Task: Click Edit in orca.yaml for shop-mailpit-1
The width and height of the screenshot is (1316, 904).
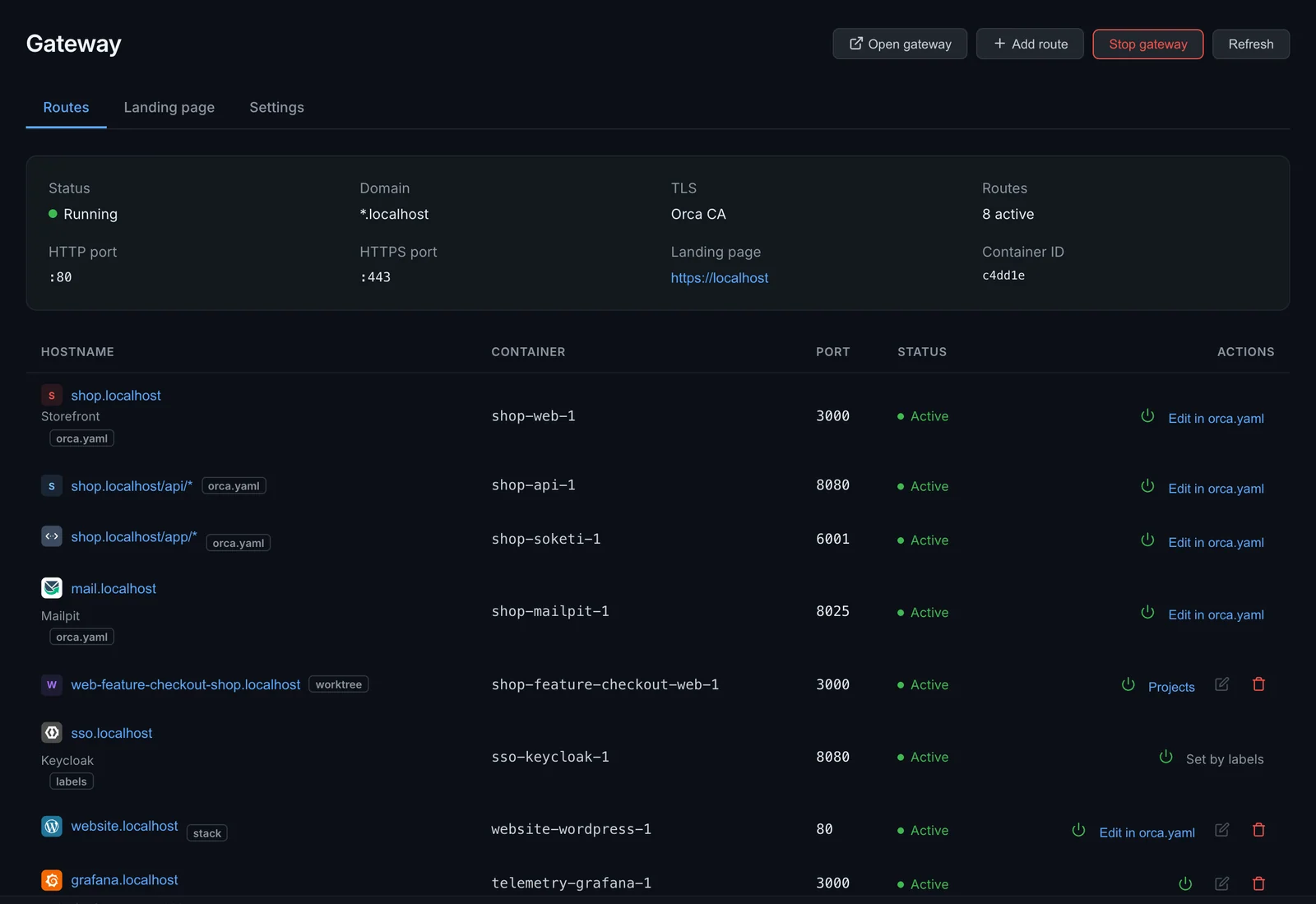Action: click(x=1216, y=615)
